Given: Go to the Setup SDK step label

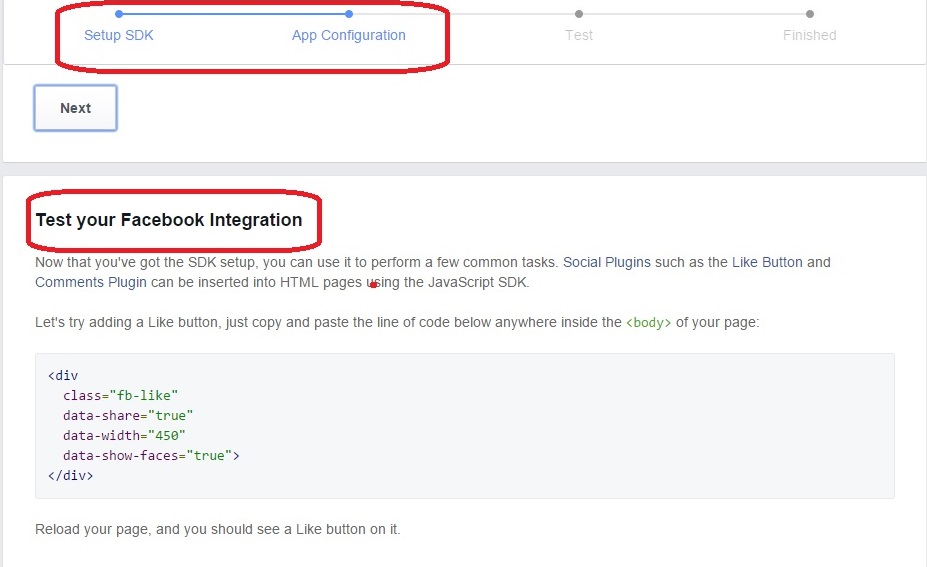Looking at the screenshot, I should coord(119,35).
